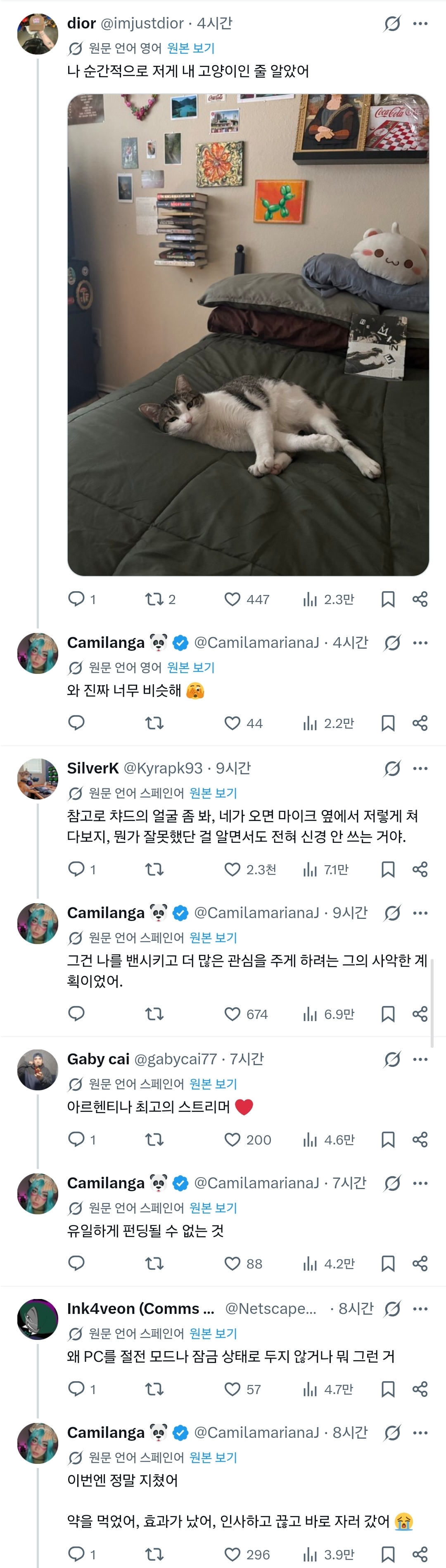Like SilverK's reply with 2.3천 likes
This screenshot has height=1568, width=446.
(232, 869)
